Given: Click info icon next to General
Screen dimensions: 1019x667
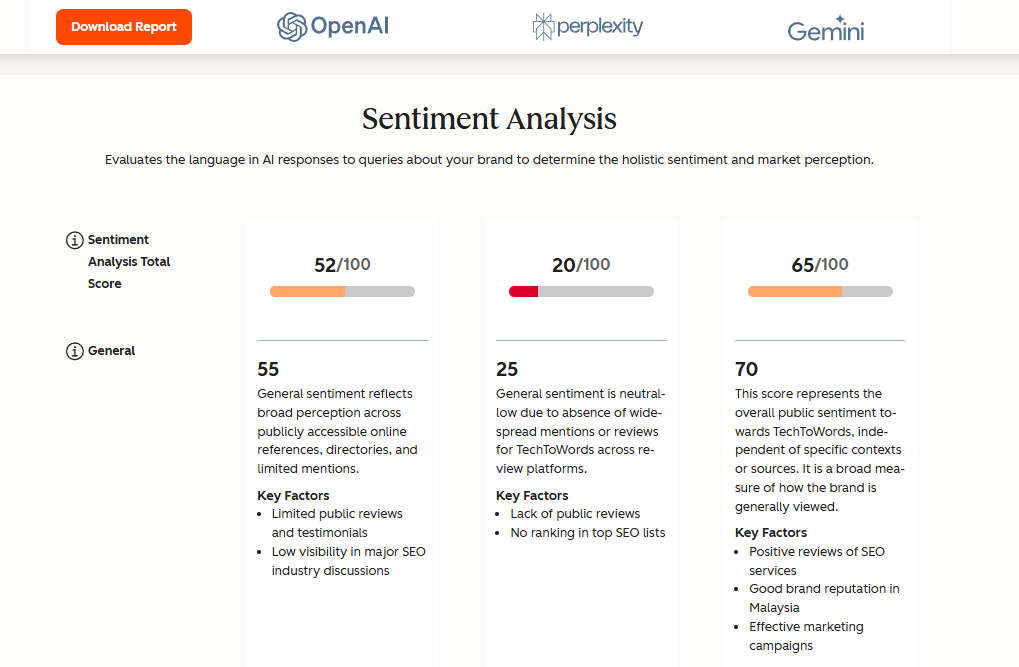Looking at the screenshot, I should pyautogui.click(x=75, y=351).
